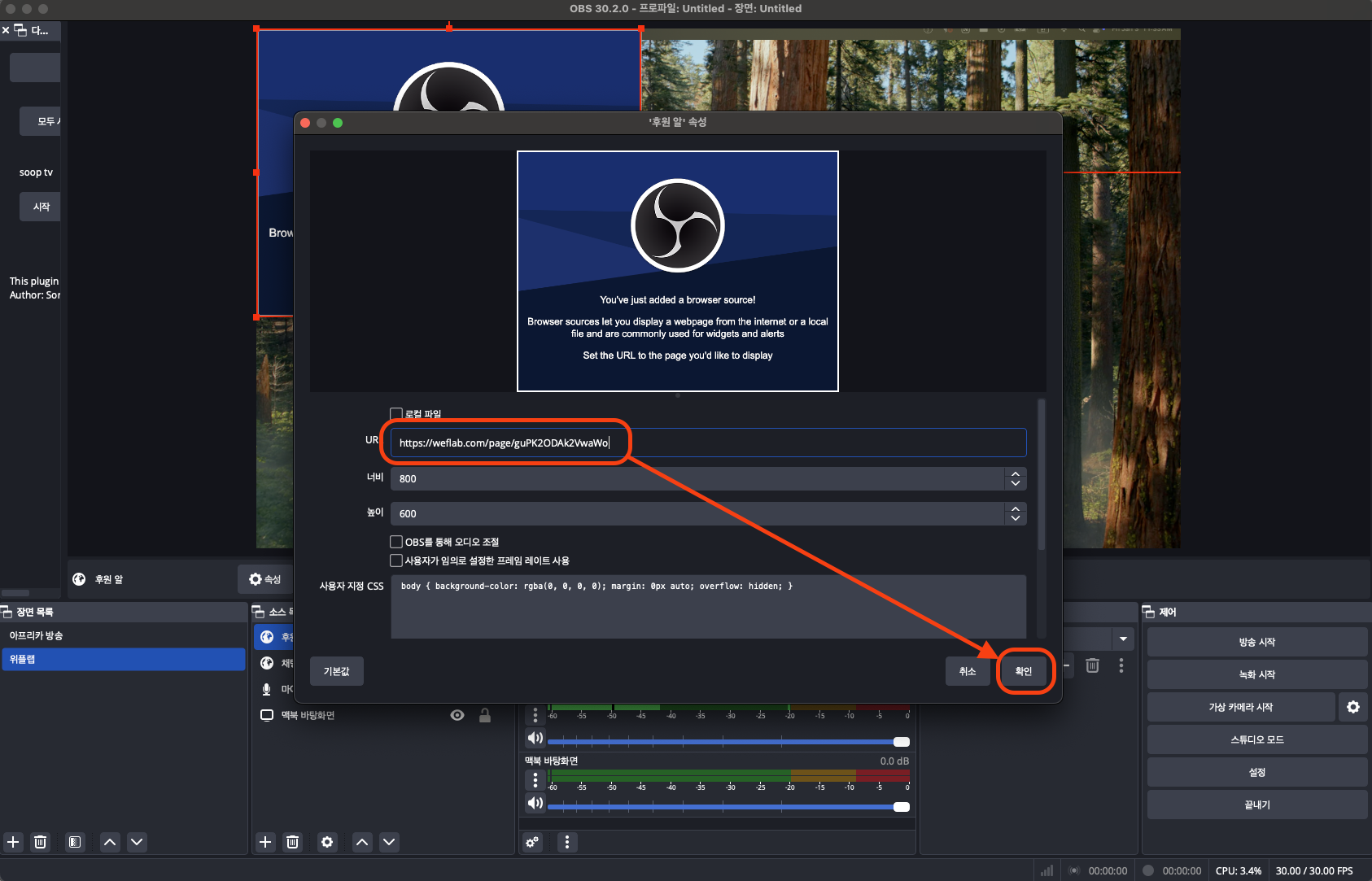This screenshot has width=1372, height=881.
Task: Click 끝내기 to exit OBS
Action: [1256, 805]
